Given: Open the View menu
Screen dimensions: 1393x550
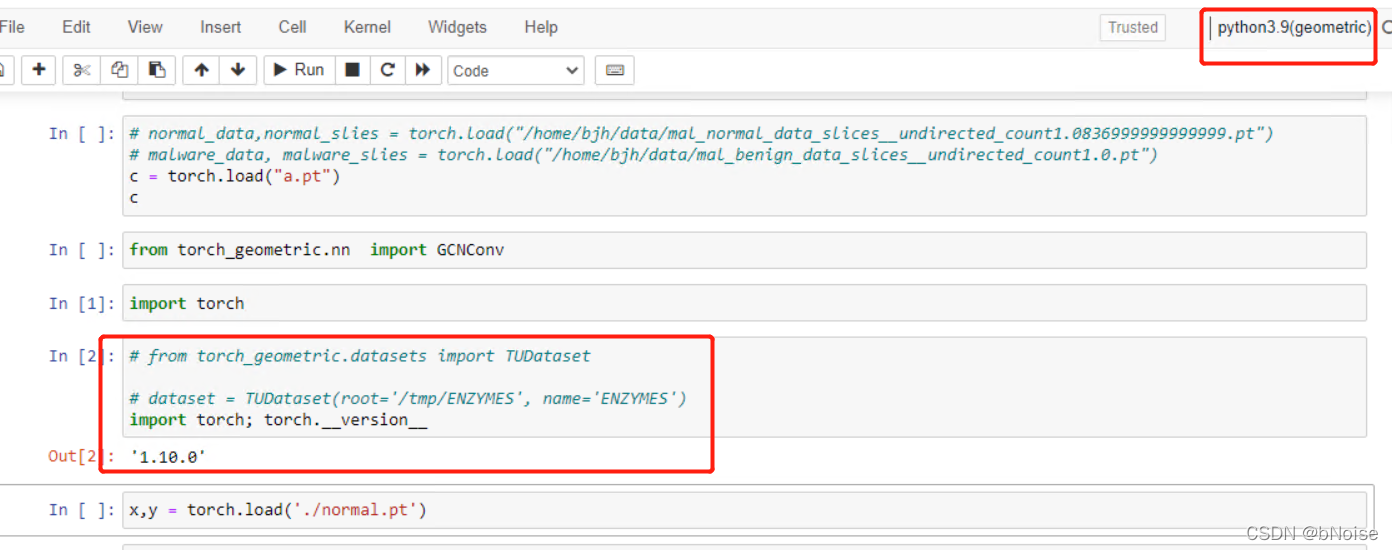Looking at the screenshot, I should pos(145,27).
